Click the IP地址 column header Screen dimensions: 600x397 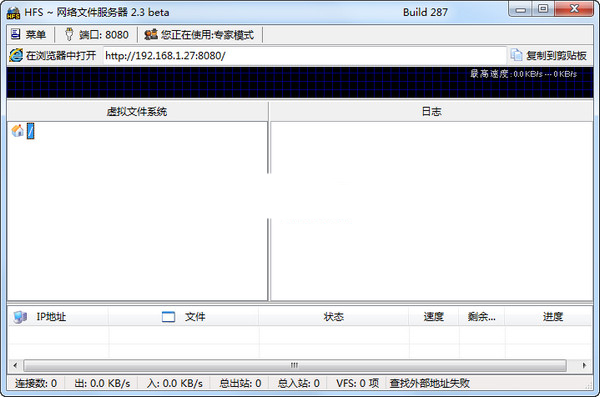click(x=58, y=317)
